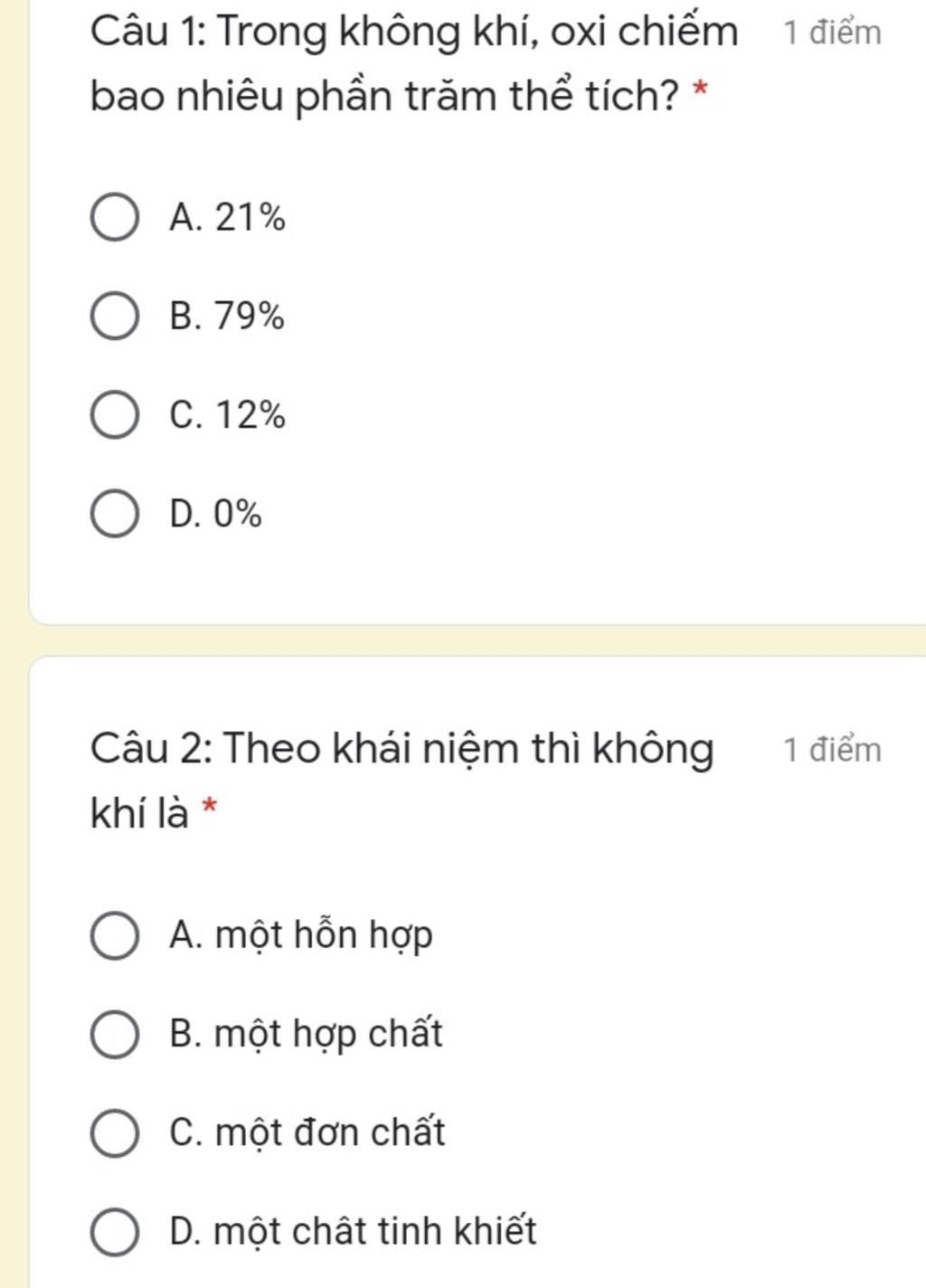
Task: Mark radio circle beside 'một đơn chất'
Action: coord(115,1132)
